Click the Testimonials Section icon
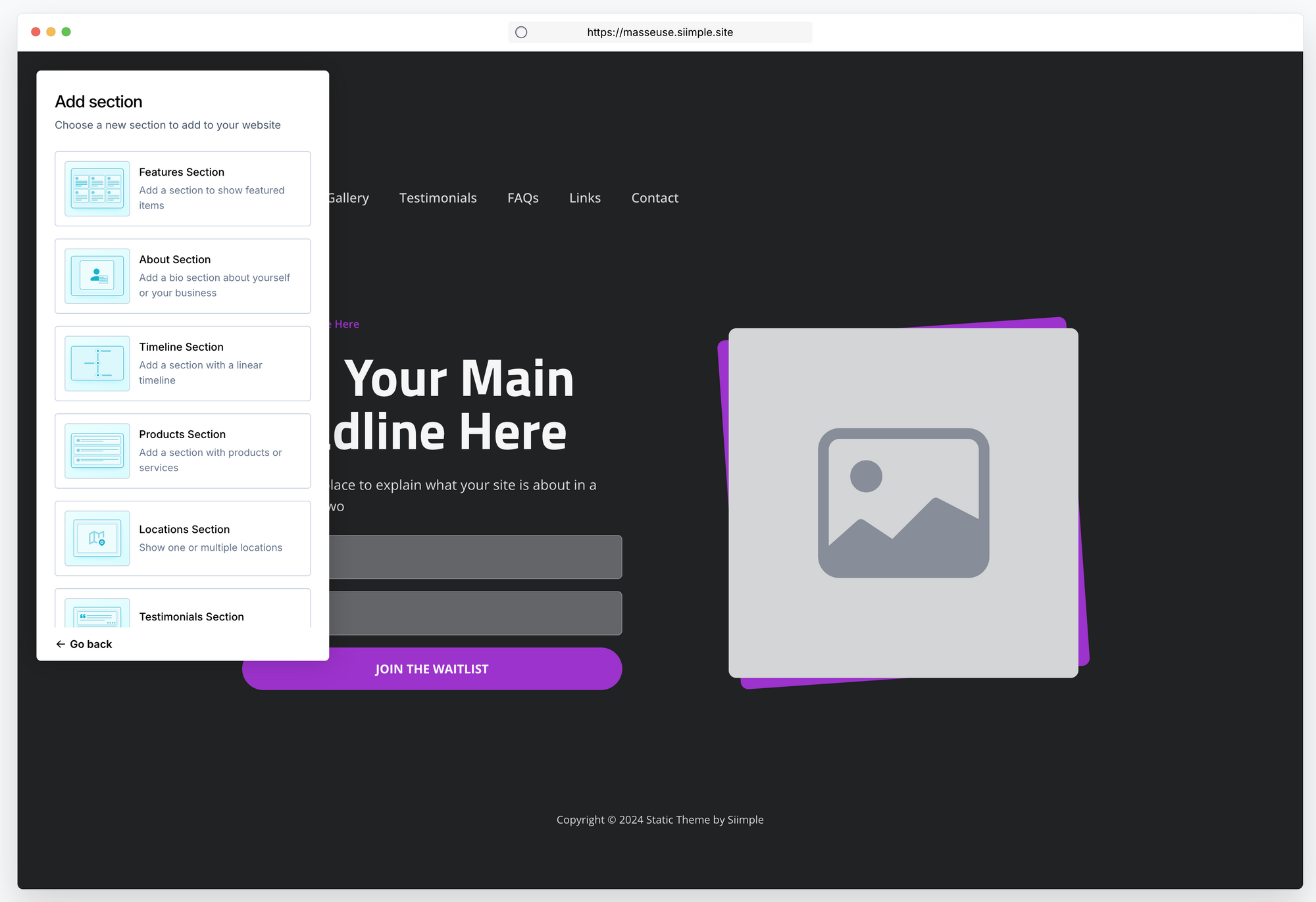The height and width of the screenshot is (902, 1316). (x=96, y=614)
